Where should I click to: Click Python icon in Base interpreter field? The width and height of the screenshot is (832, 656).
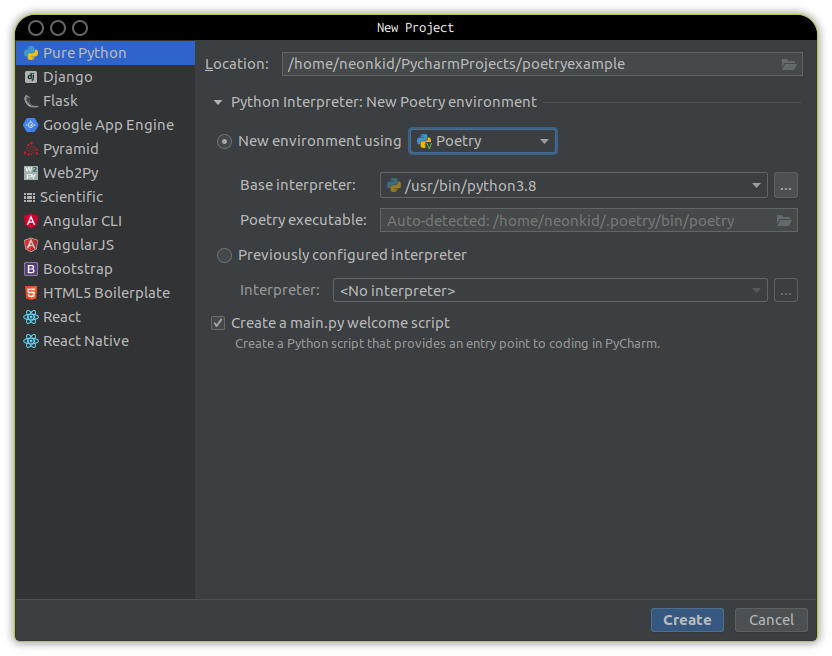point(394,185)
